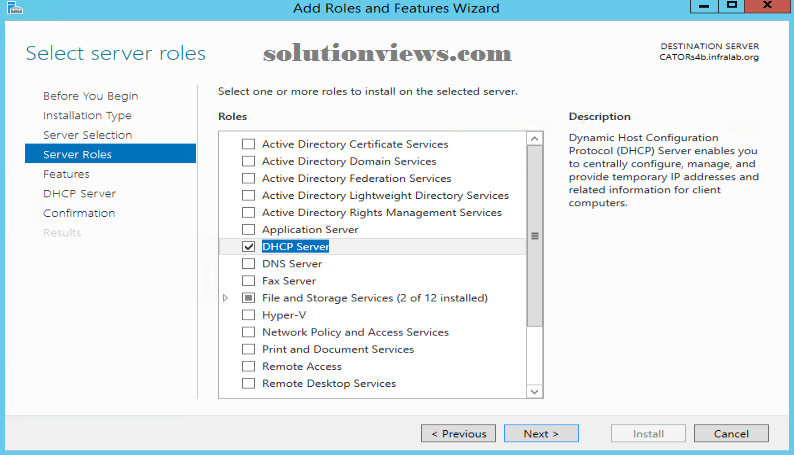Cancel the wizard
Viewport: 794px width, 455px height.
point(731,434)
